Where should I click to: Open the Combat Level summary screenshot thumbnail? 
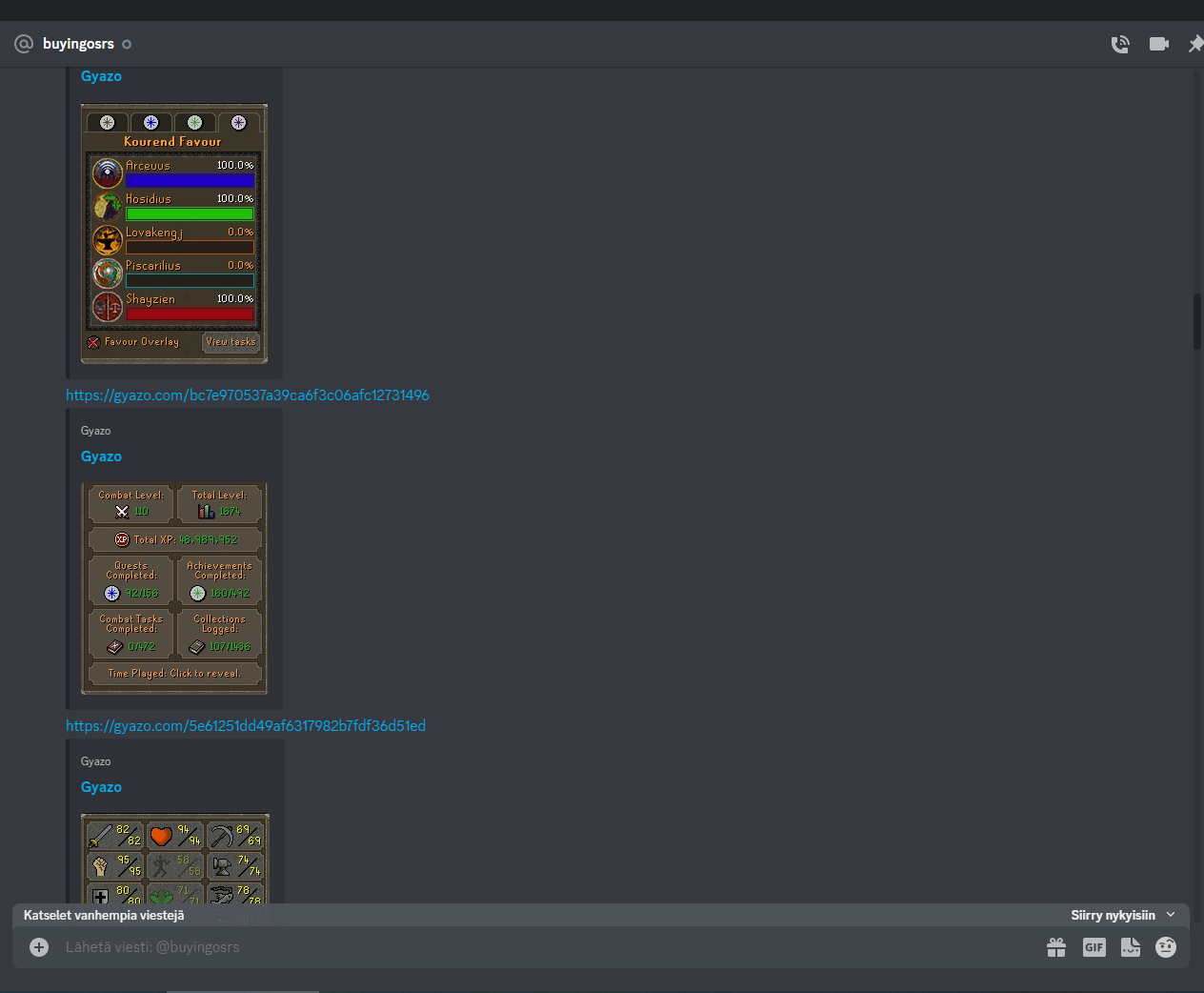tap(174, 588)
